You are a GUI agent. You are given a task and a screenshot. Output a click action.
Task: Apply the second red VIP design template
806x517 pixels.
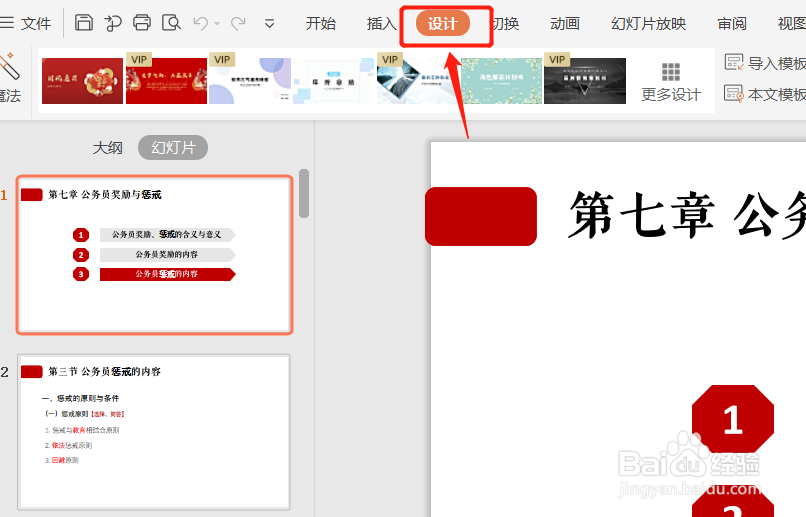[167, 81]
